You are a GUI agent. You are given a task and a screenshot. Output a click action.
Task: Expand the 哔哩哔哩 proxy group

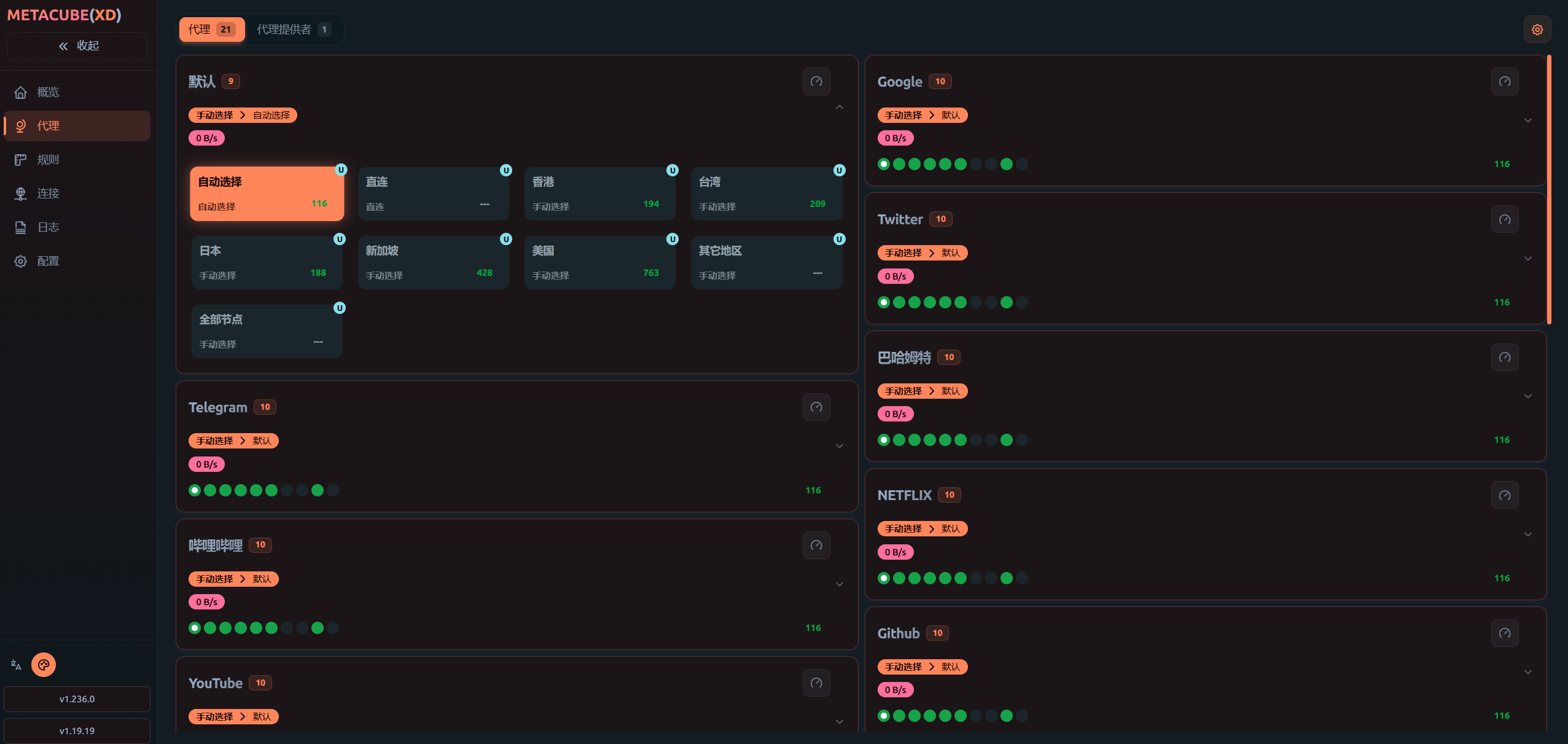tap(839, 584)
